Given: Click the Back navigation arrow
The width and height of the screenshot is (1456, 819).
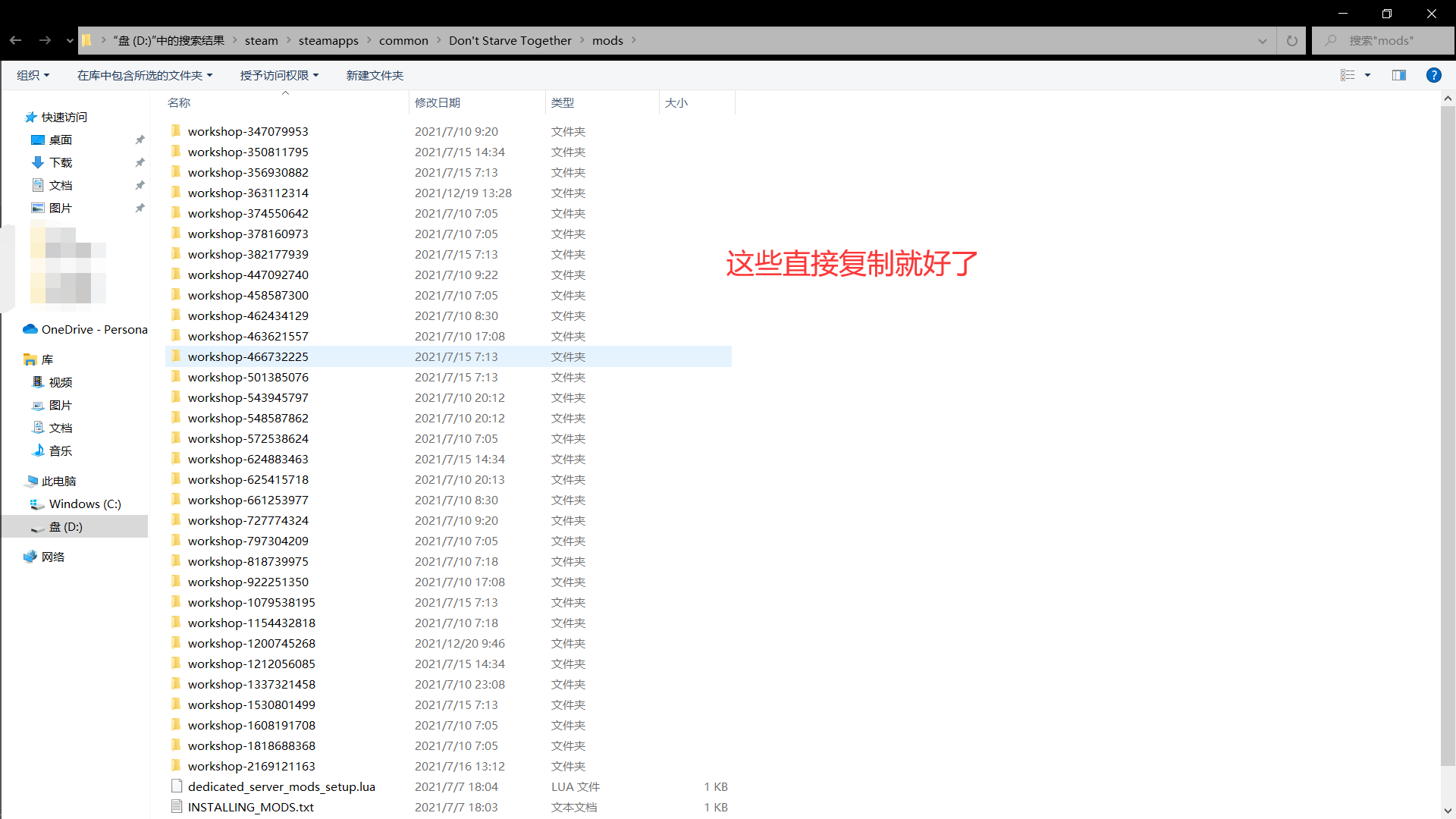Looking at the screenshot, I should (16, 40).
